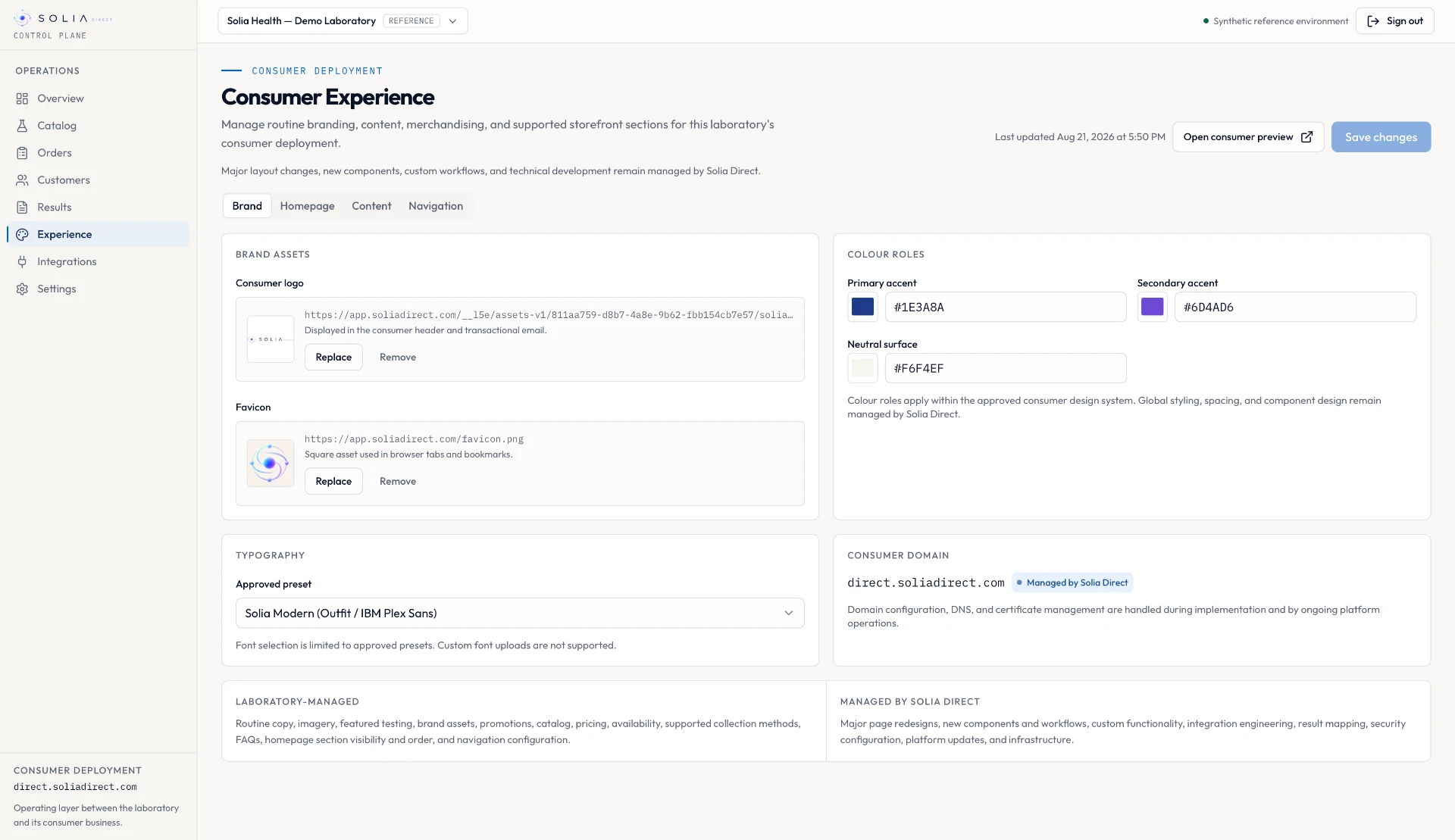Click the CONSUMER DEPLOYMENT breadcrumb label
Viewport: 1455px width, 840px height.
[x=317, y=71]
